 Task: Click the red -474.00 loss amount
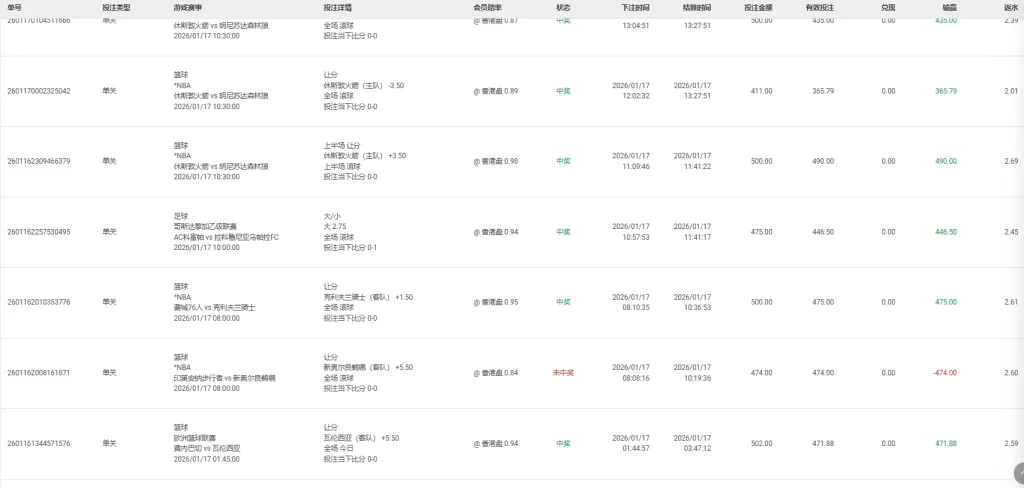click(x=946, y=372)
